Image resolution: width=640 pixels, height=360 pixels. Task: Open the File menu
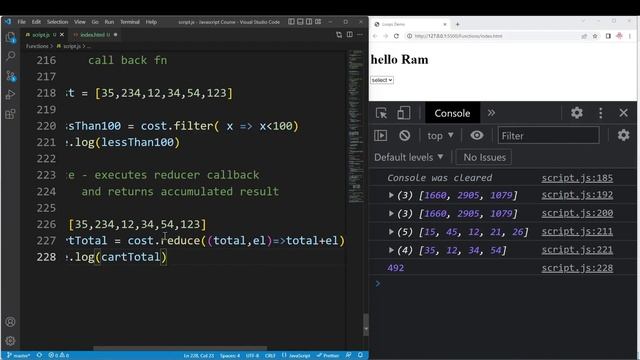click(x=22, y=22)
